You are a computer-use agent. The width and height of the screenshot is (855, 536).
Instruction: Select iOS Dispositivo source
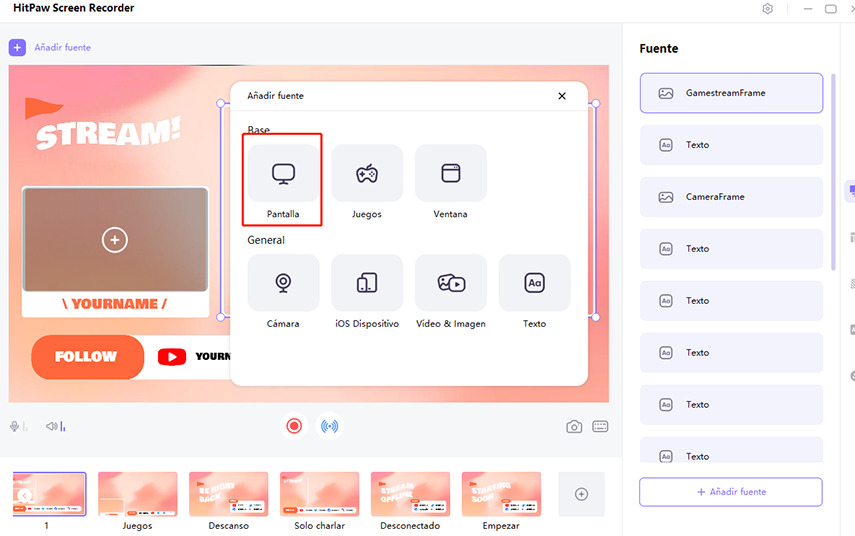coord(367,283)
